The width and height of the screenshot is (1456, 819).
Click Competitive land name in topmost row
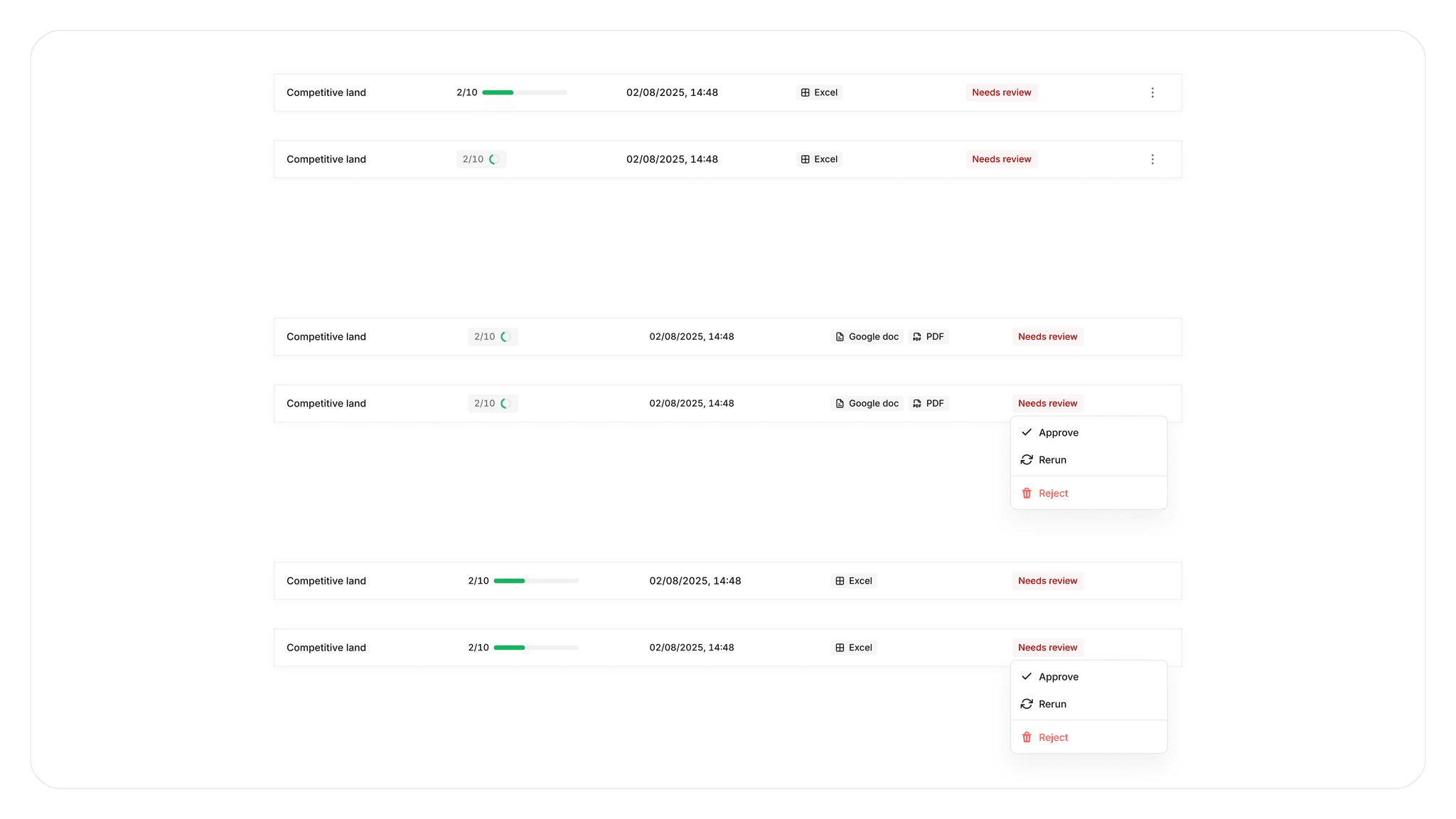click(x=326, y=92)
